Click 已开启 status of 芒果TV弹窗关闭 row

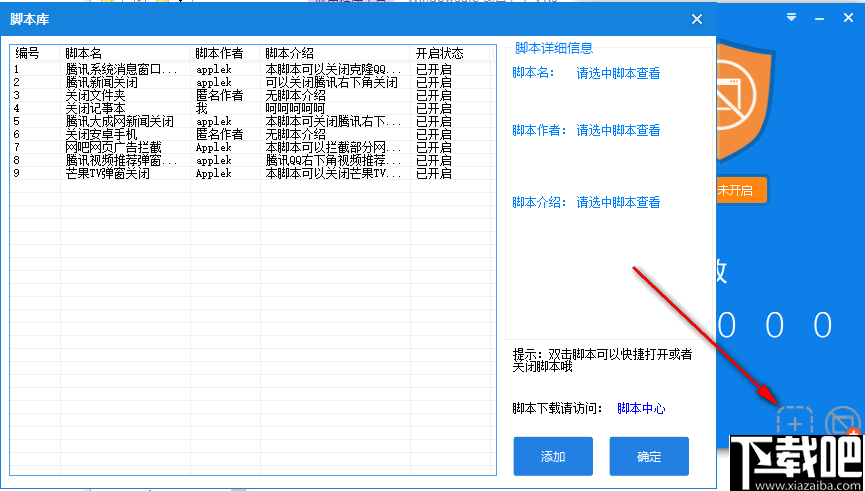tap(434, 173)
